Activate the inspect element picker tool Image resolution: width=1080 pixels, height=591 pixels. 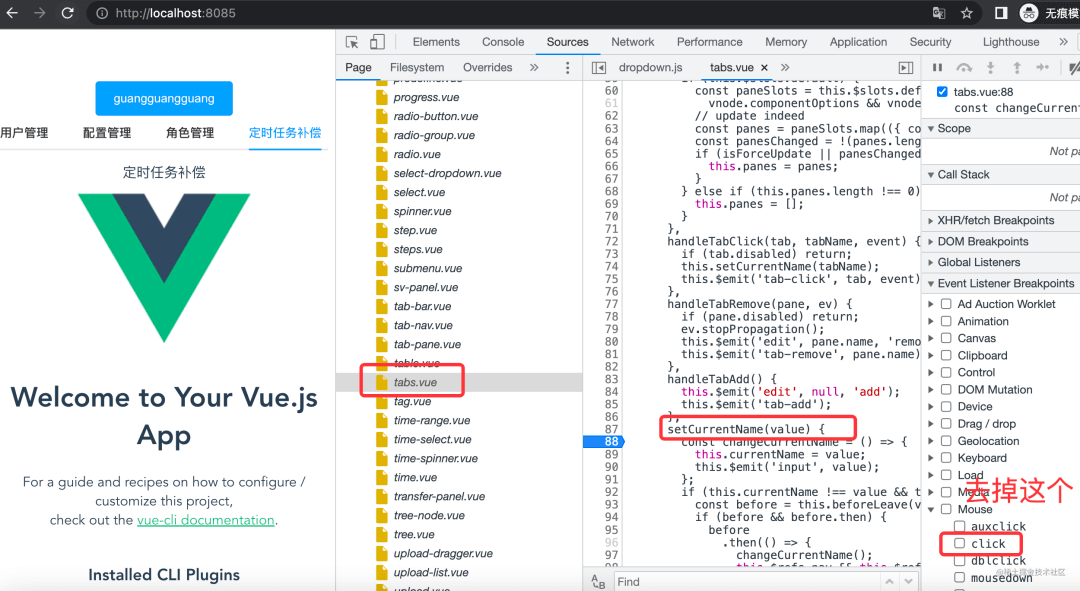[352, 42]
